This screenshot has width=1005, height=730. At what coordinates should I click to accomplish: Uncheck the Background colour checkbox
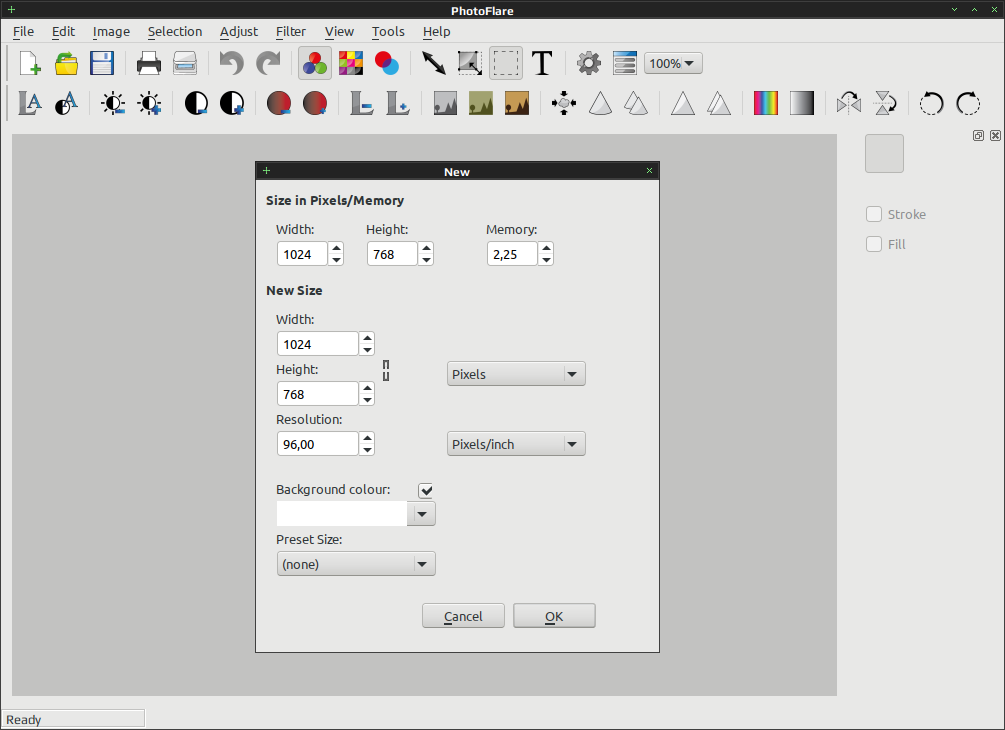(x=426, y=490)
